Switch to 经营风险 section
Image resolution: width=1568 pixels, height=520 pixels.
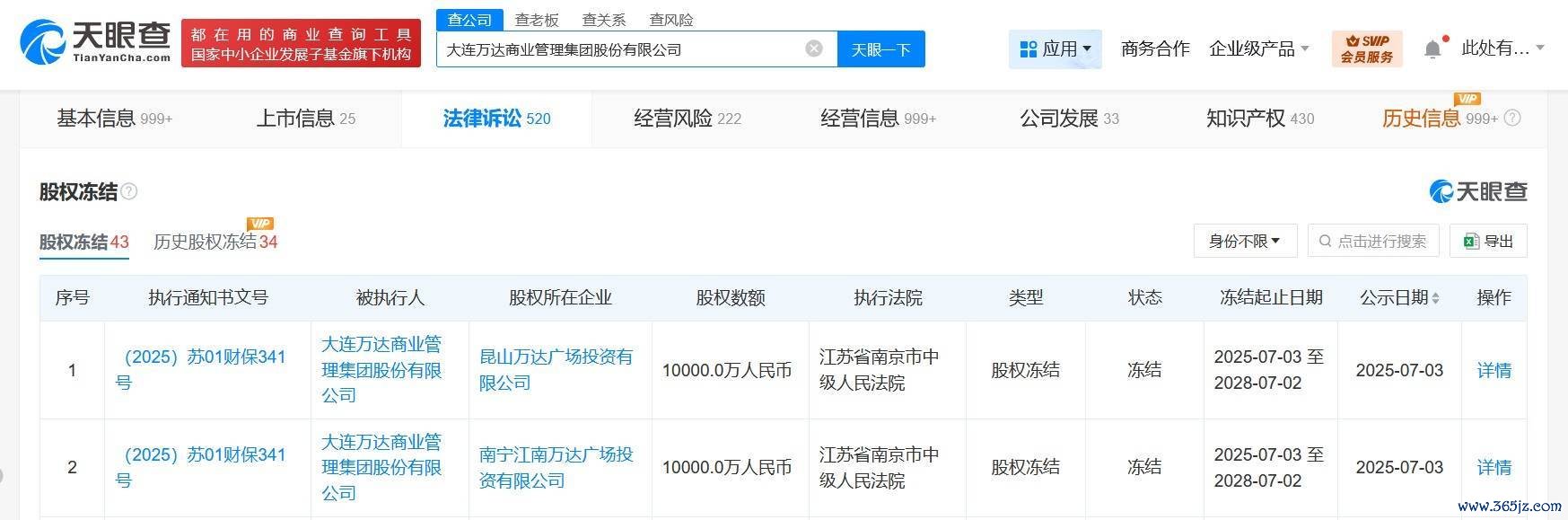click(688, 118)
